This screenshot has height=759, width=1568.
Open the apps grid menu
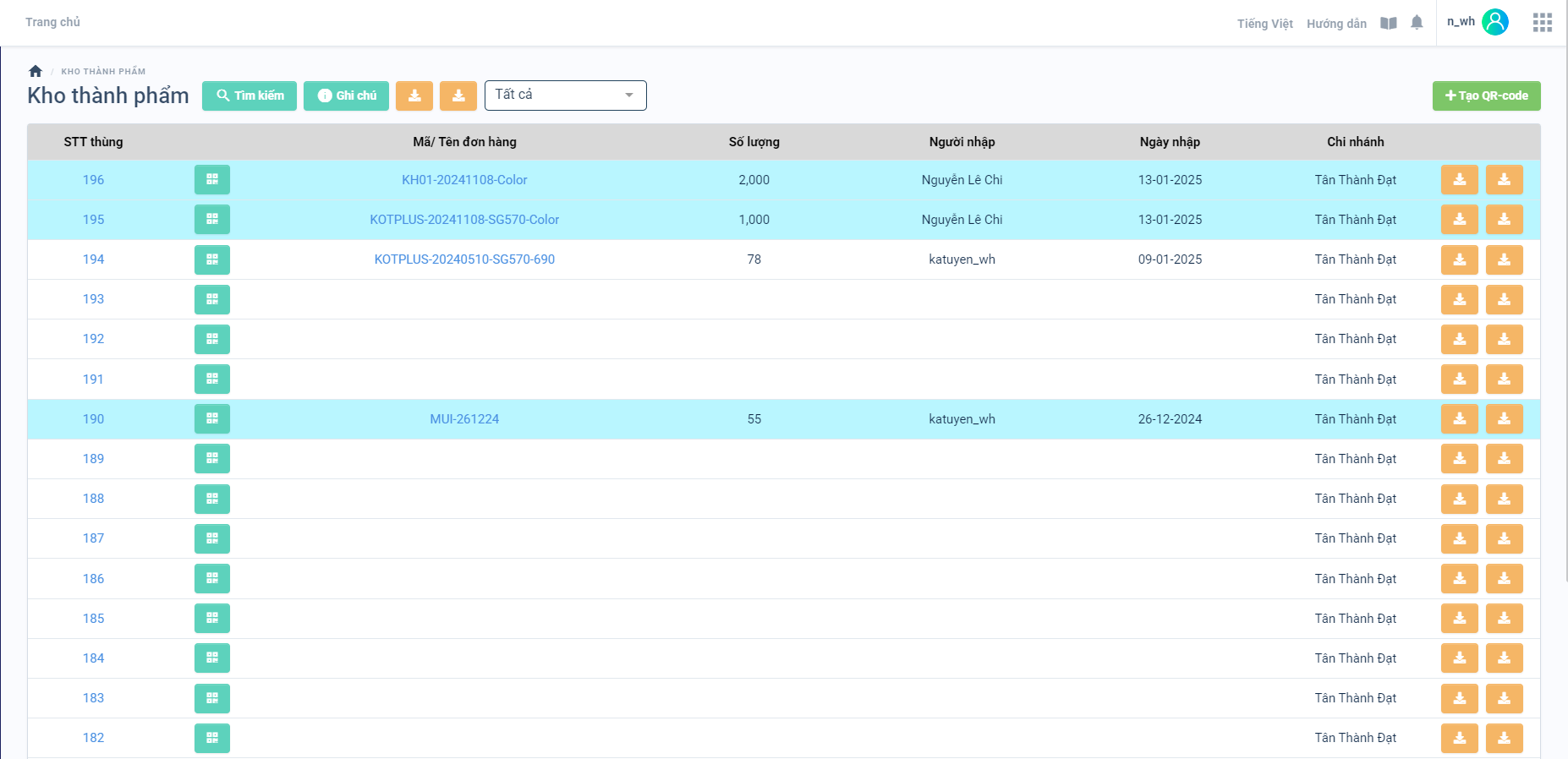(1543, 23)
